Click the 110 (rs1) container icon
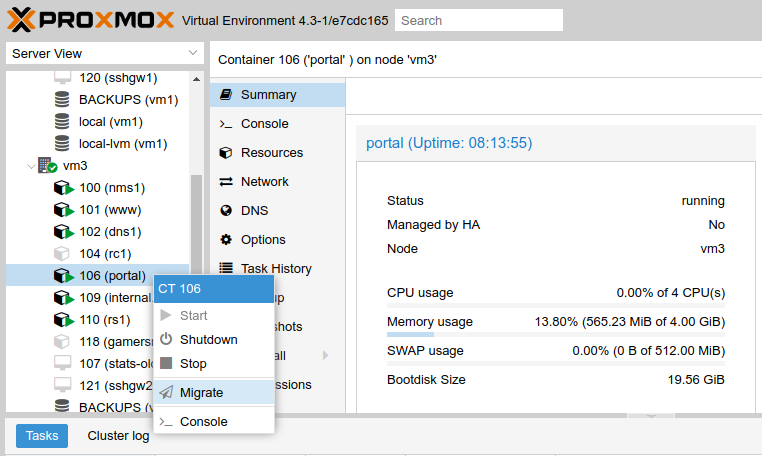The image size is (762, 456). click(63, 319)
